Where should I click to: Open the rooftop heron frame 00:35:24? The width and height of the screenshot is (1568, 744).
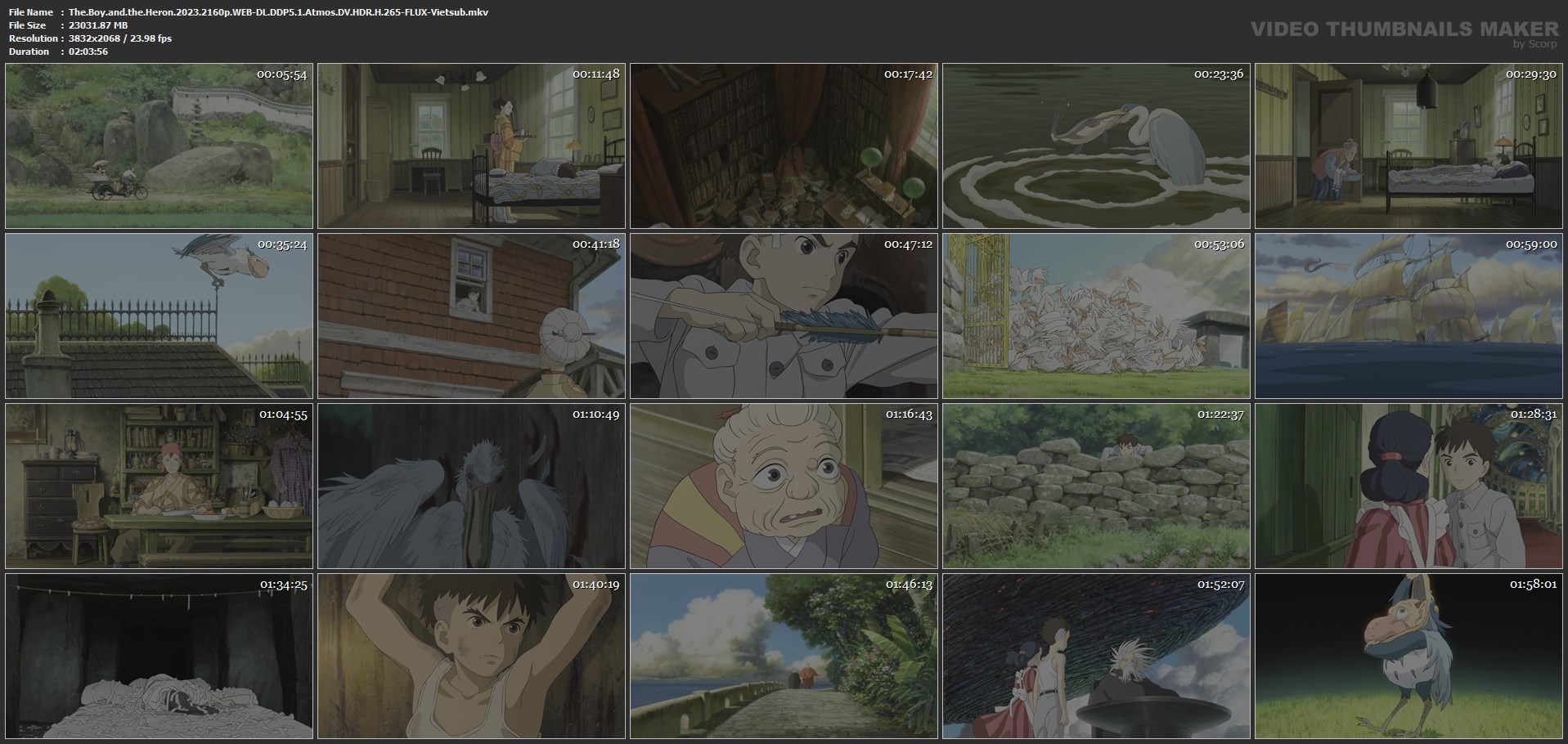click(159, 316)
